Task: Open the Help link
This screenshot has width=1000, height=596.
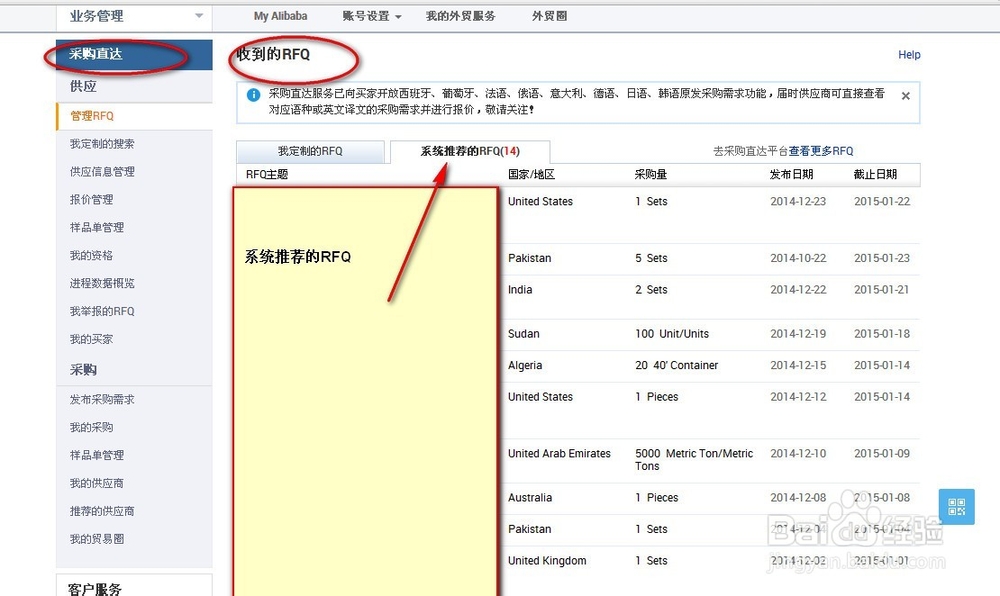Action: (909, 55)
